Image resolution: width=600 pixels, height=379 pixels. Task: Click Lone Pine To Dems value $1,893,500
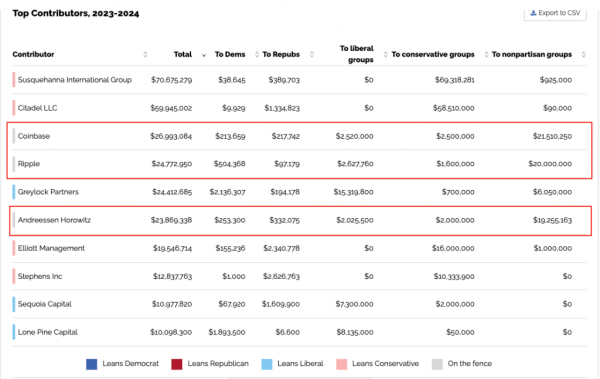point(227,332)
